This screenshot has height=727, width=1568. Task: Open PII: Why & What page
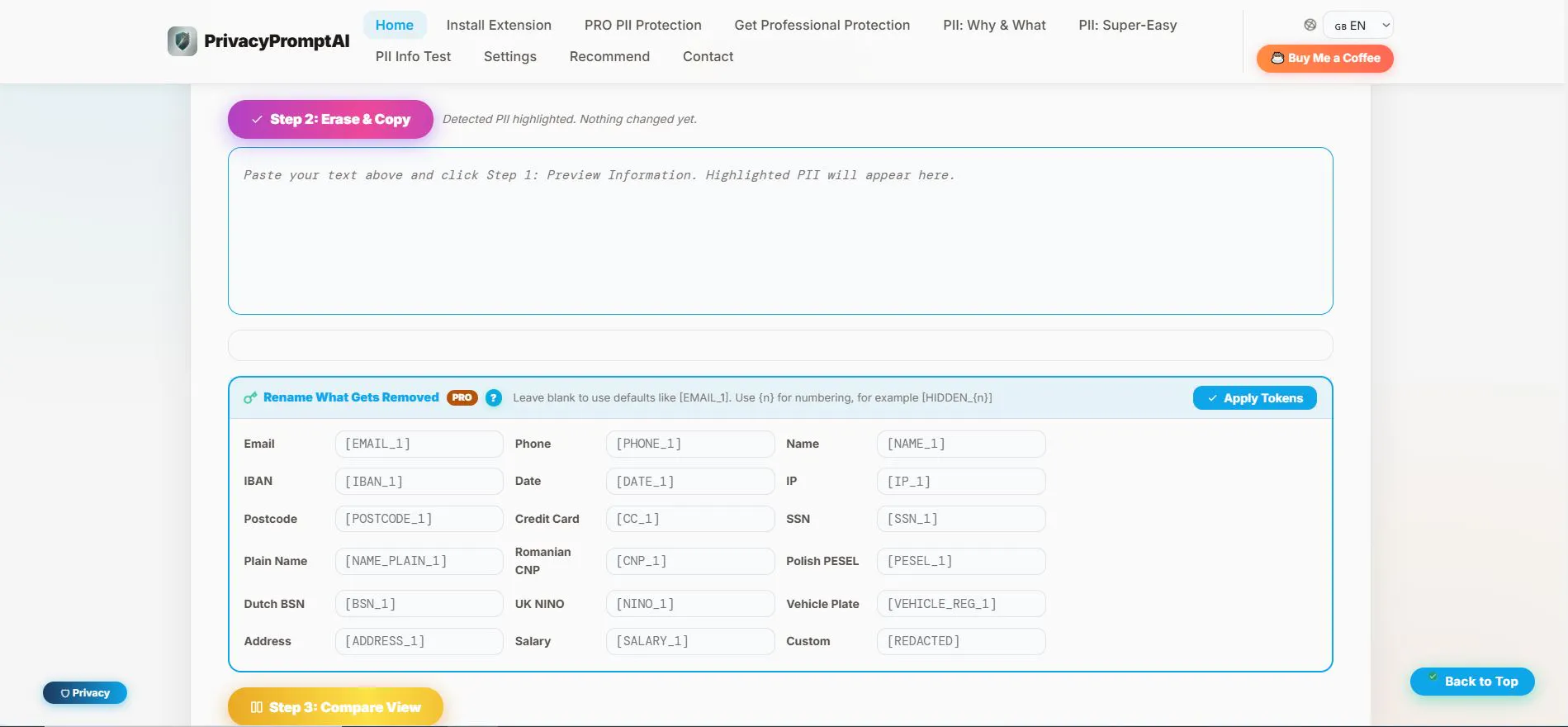point(994,25)
